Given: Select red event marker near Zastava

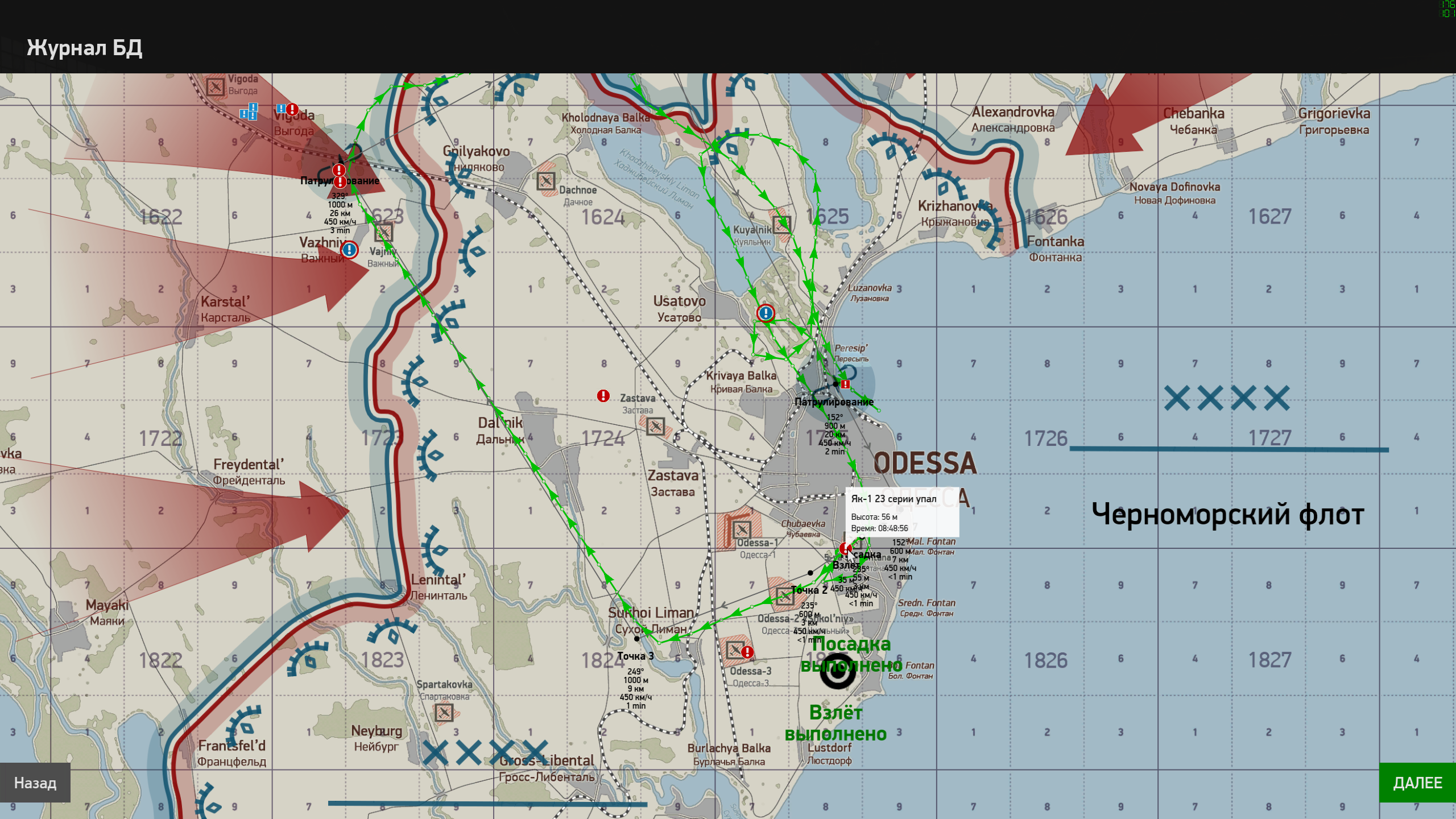Looking at the screenshot, I should pos(603,396).
